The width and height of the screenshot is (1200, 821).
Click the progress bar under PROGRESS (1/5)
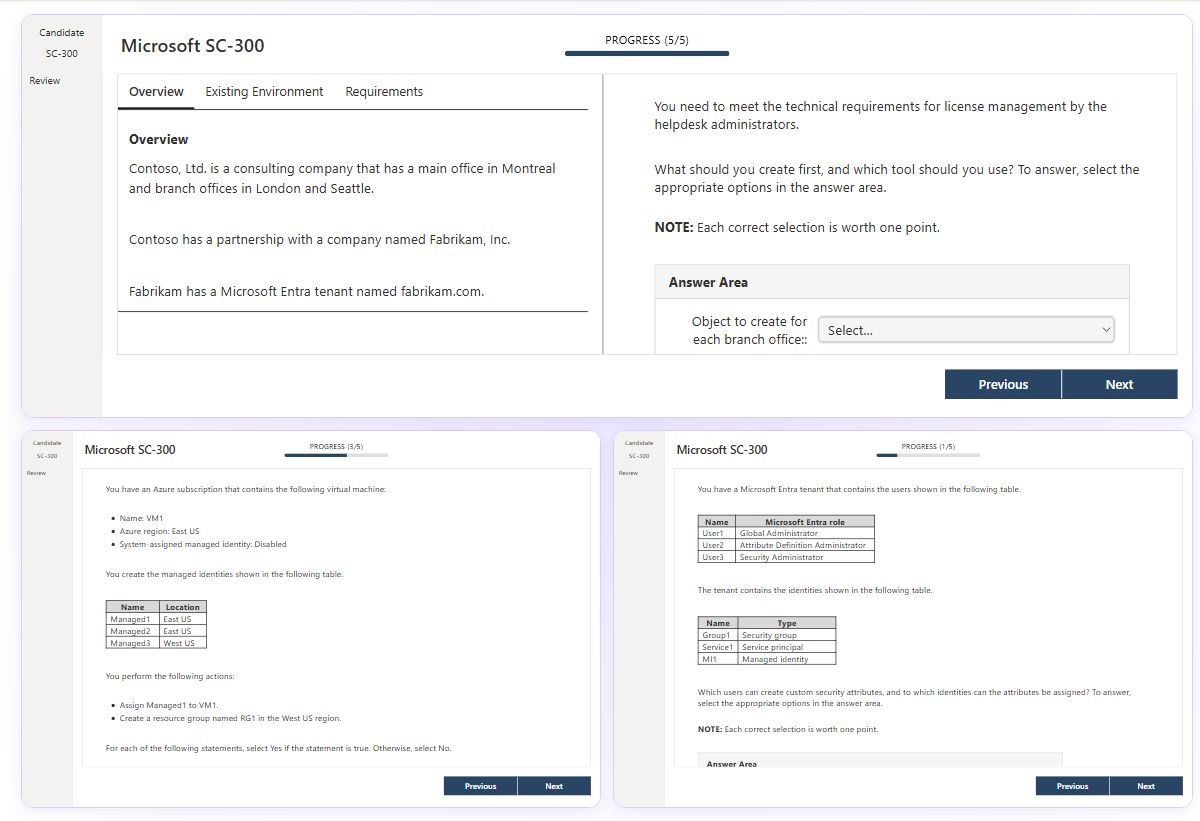pos(928,455)
